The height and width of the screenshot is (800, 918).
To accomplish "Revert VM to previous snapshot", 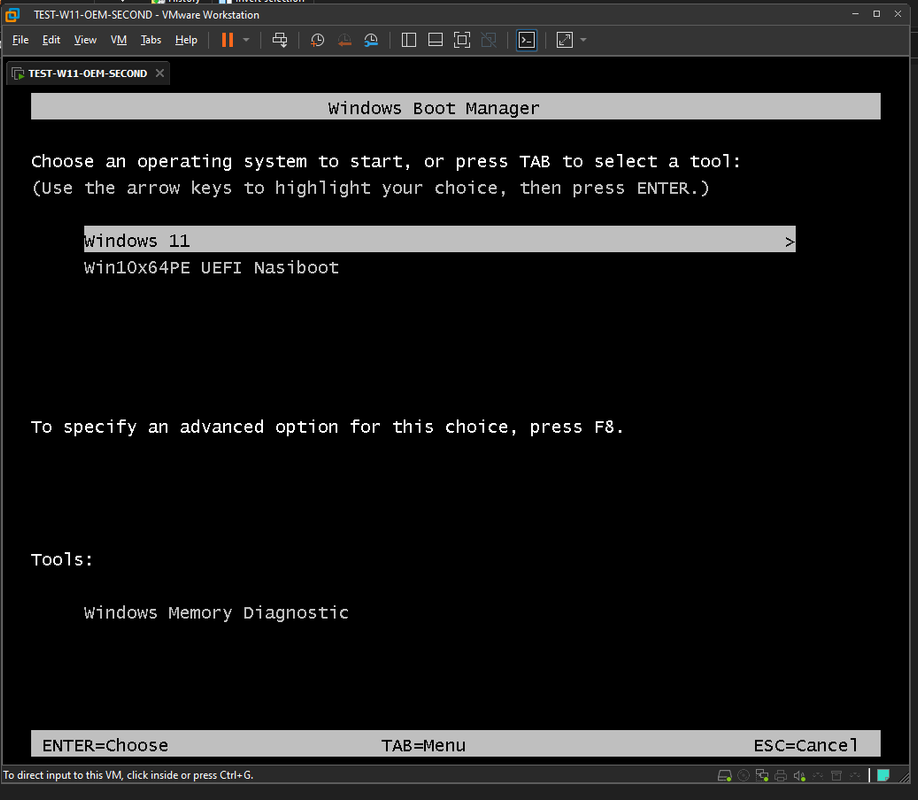I will pyautogui.click(x=344, y=40).
